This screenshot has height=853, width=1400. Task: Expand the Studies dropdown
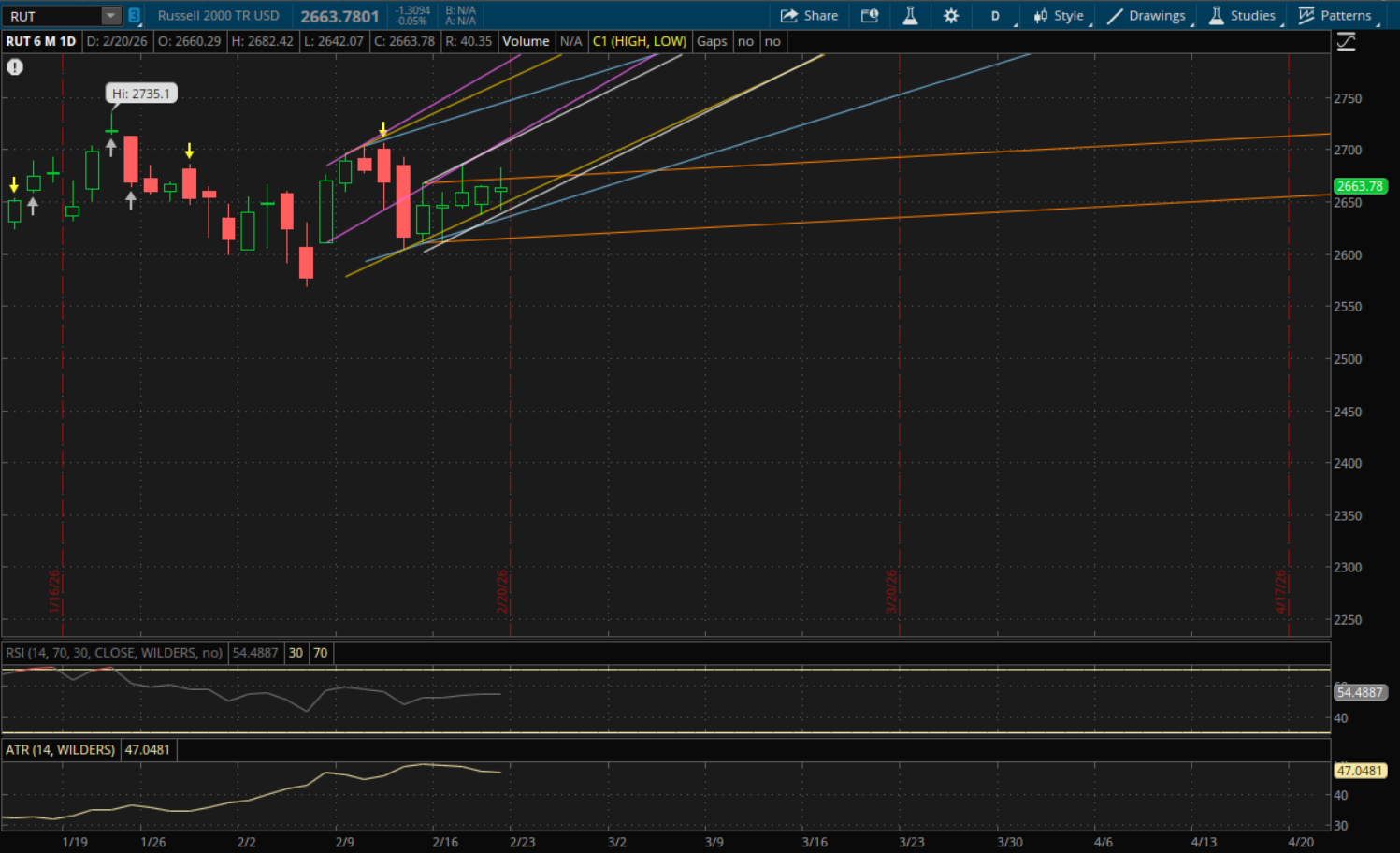[x=1242, y=16]
